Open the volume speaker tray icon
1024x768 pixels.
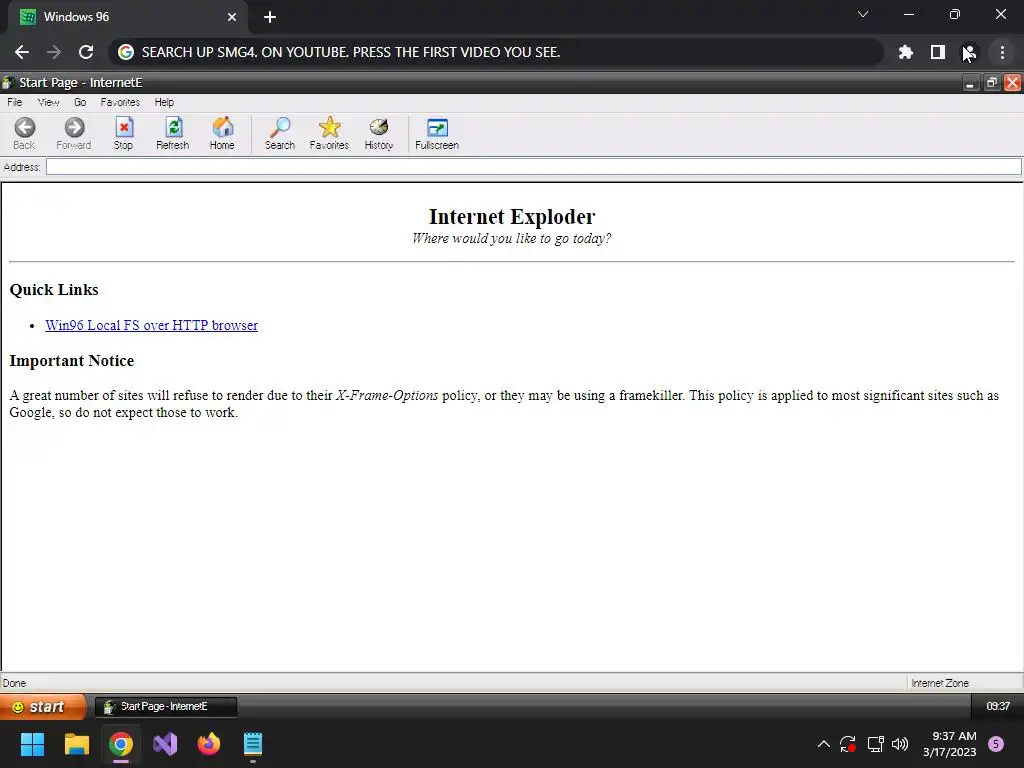coord(900,744)
